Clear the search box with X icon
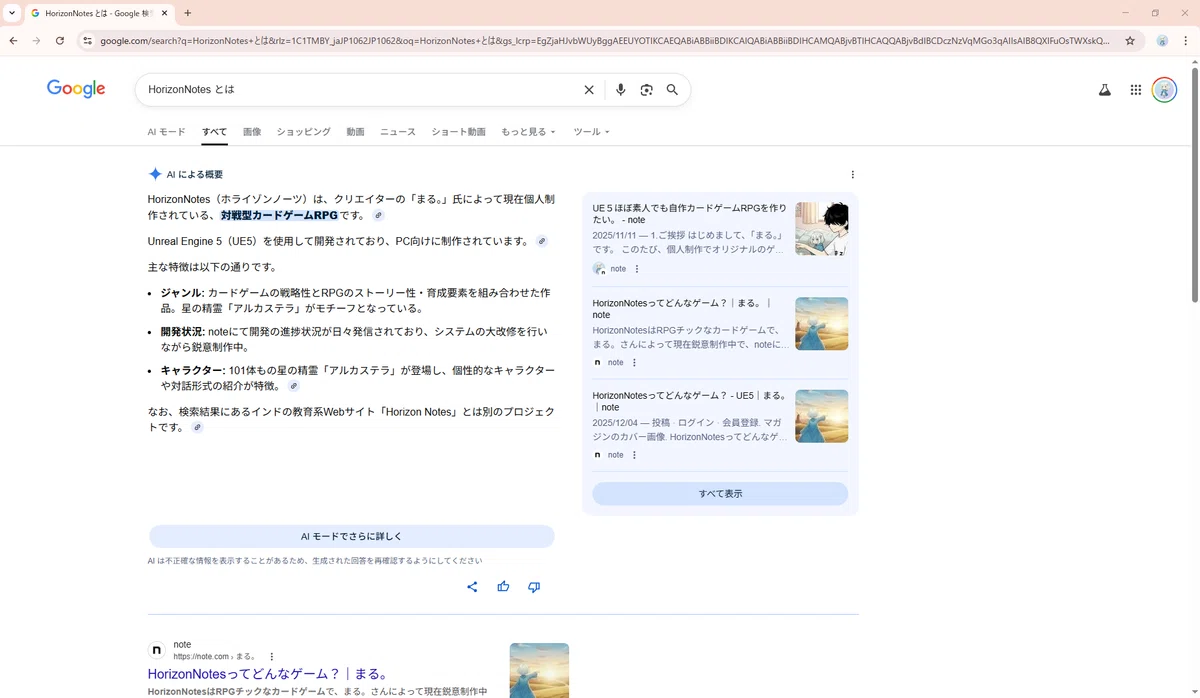Screen dimensions: 1200x698 coord(589,90)
